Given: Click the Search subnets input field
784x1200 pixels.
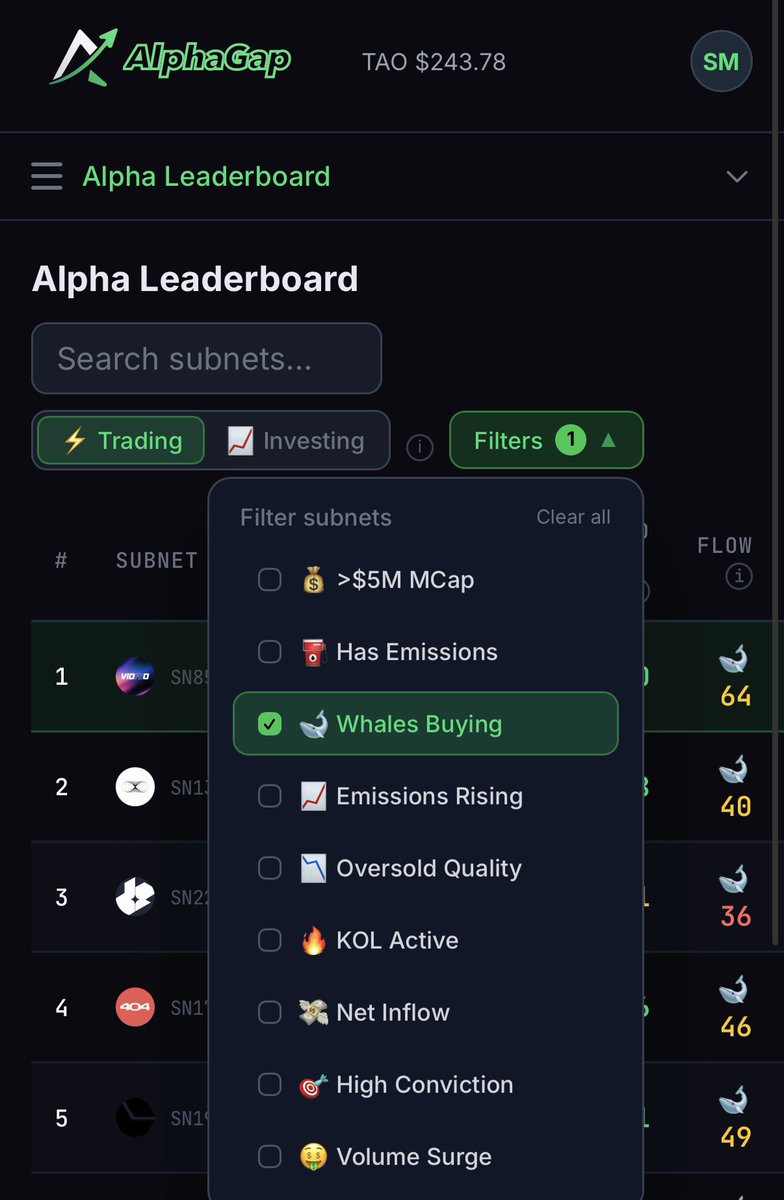Looking at the screenshot, I should tap(206, 358).
